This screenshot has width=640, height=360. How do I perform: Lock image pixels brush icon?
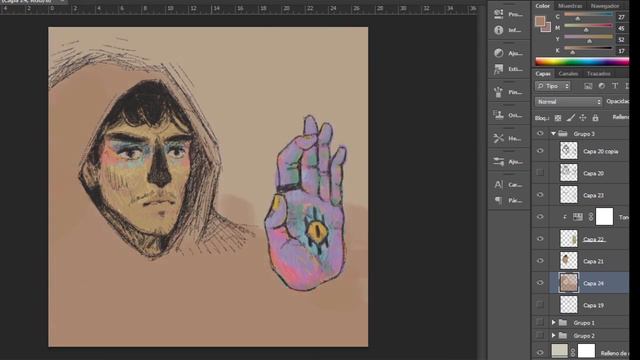571,118
